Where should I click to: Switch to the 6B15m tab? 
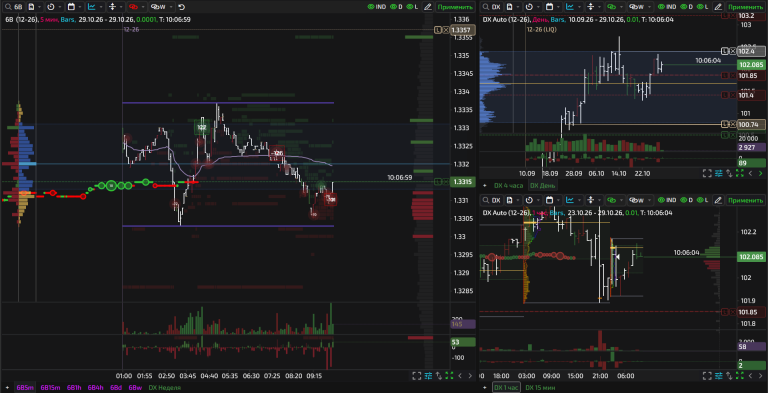(50, 388)
